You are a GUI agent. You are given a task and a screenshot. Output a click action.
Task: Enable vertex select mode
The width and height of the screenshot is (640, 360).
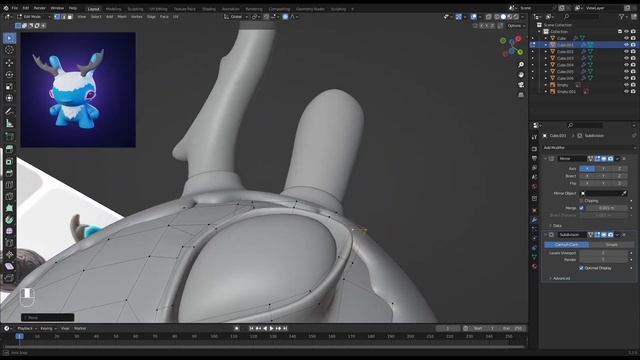57,17
